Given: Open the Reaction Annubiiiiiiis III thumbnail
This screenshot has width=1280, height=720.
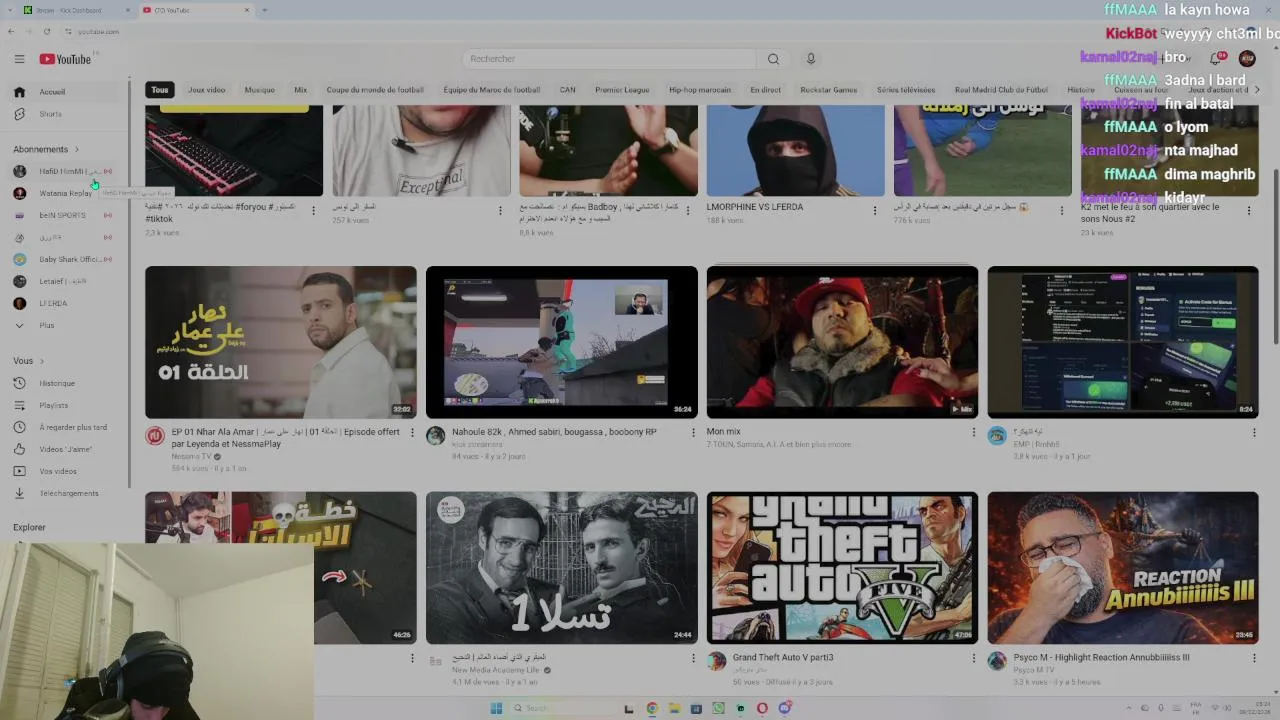Looking at the screenshot, I should (1123, 568).
